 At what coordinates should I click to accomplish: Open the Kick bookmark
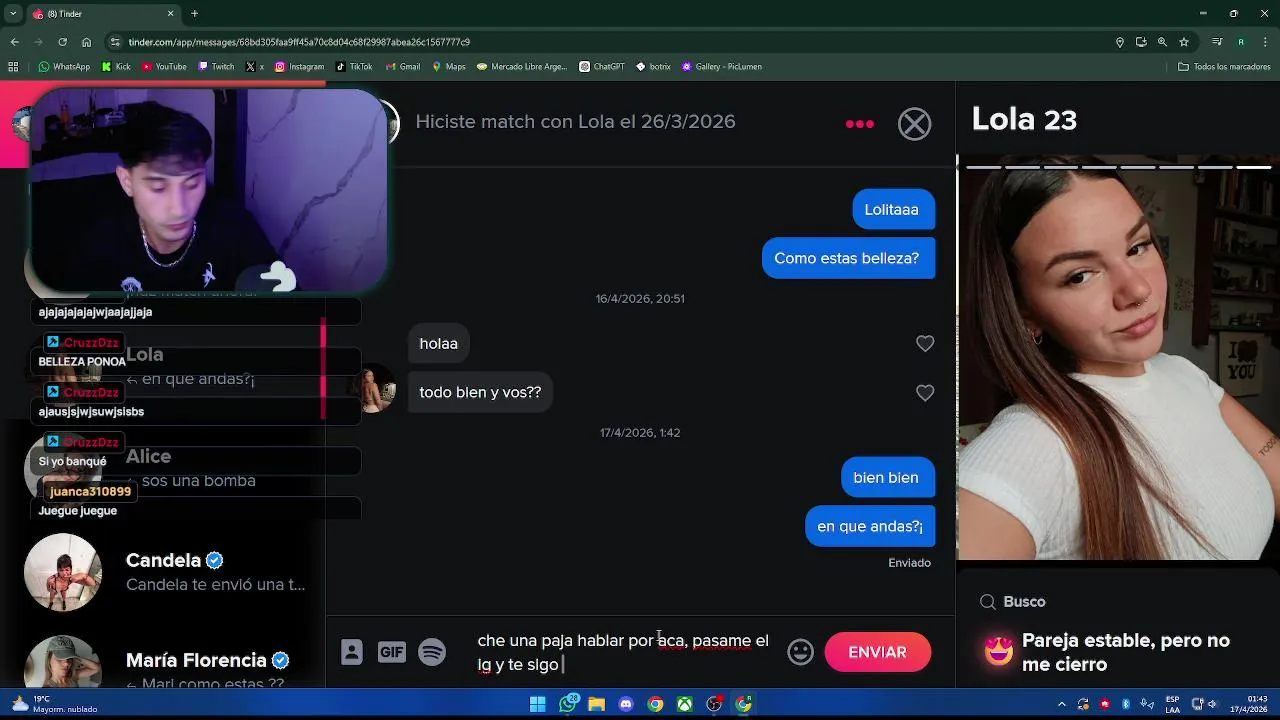tap(116, 67)
